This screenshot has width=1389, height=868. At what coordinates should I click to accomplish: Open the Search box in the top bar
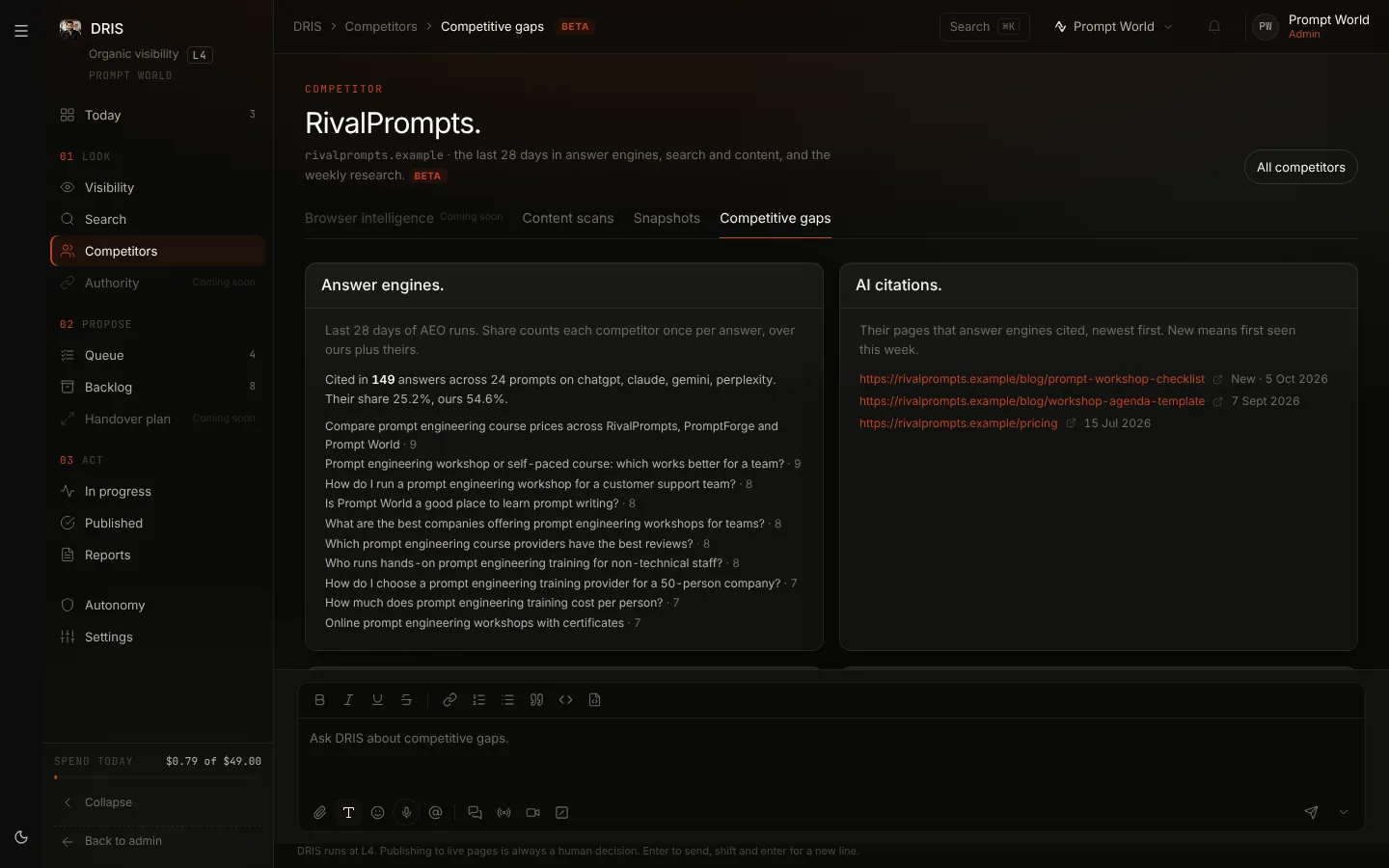pyautogui.click(x=984, y=27)
